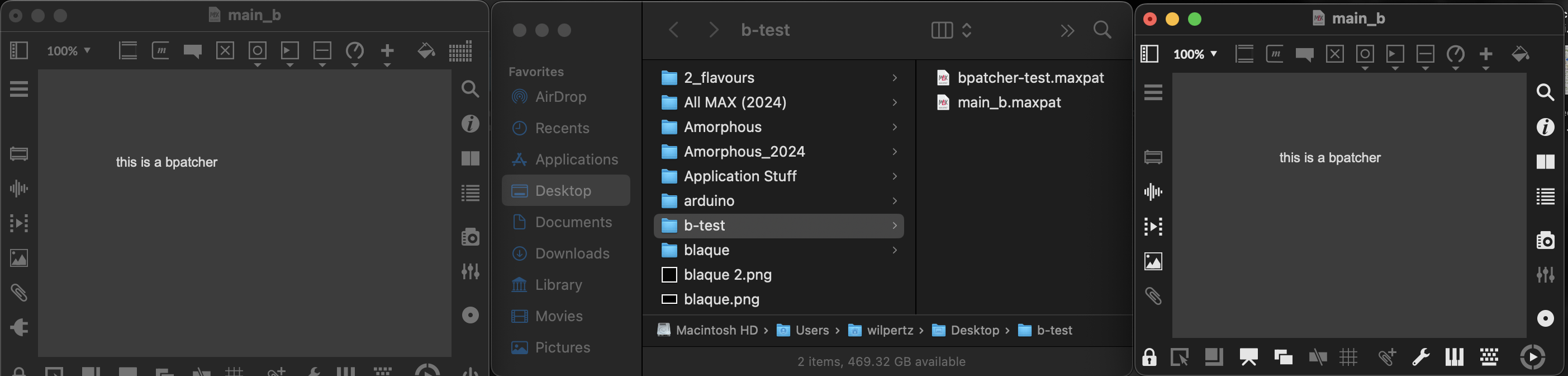1568x376 pixels.
Task: Open the Finder view options up-down chevrons
Action: 967,30
